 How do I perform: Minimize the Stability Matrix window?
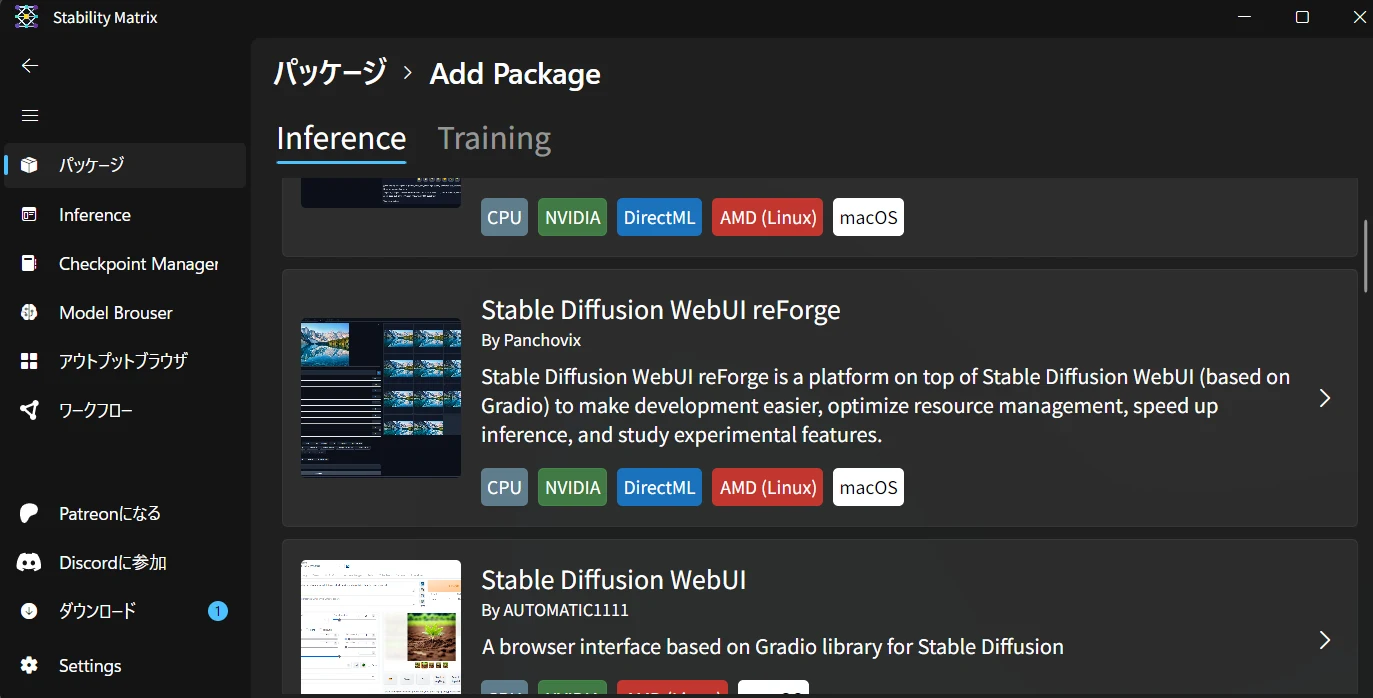point(1244,17)
